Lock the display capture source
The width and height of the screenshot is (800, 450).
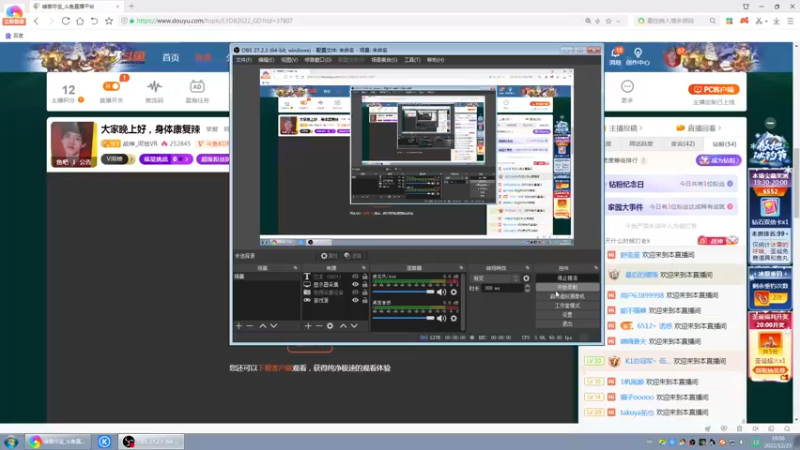365,284
